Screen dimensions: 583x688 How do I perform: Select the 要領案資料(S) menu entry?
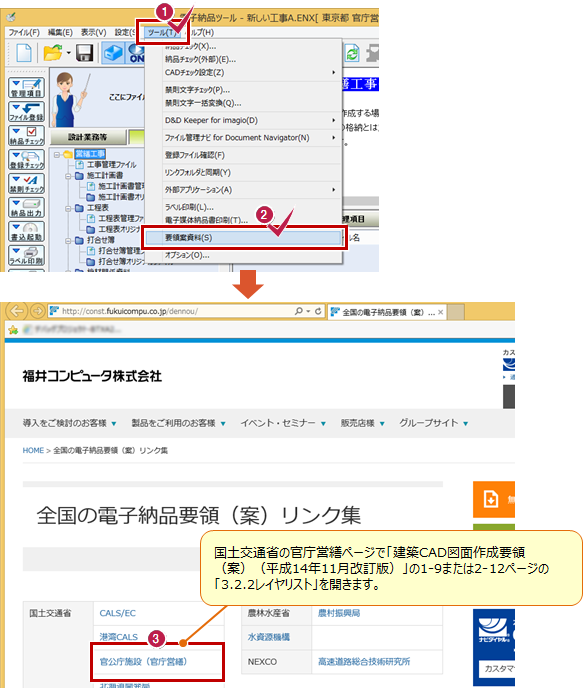pos(244,238)
